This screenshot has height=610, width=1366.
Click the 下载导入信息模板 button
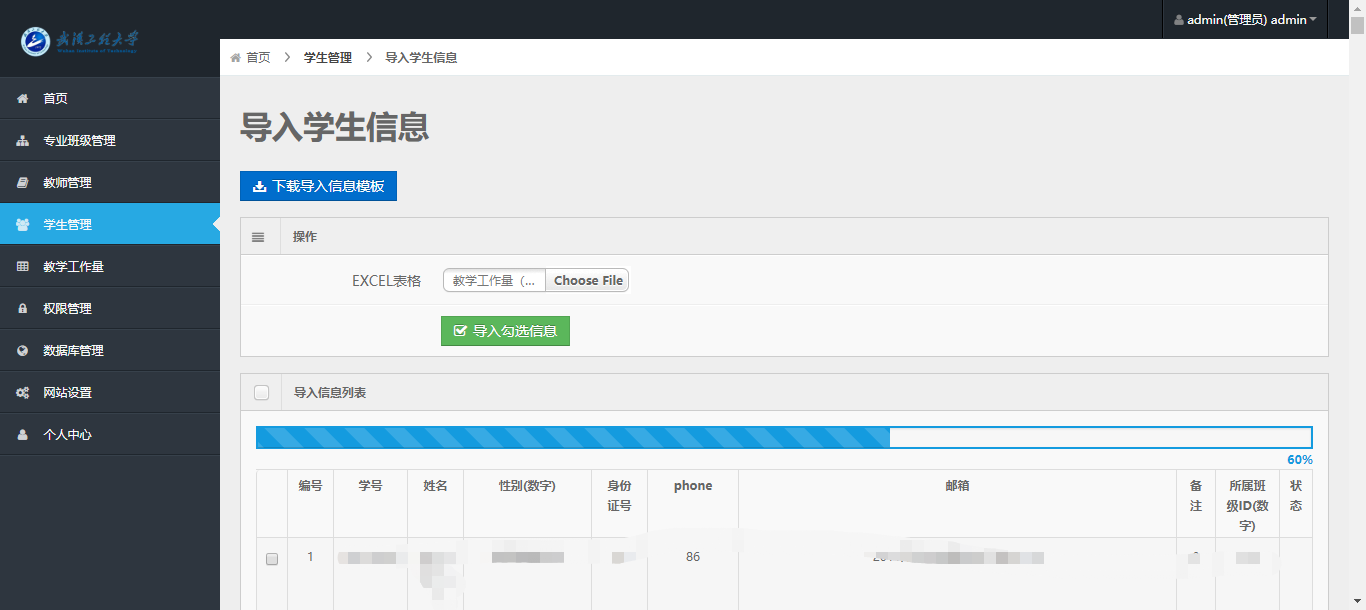click(x=318, y=186)
